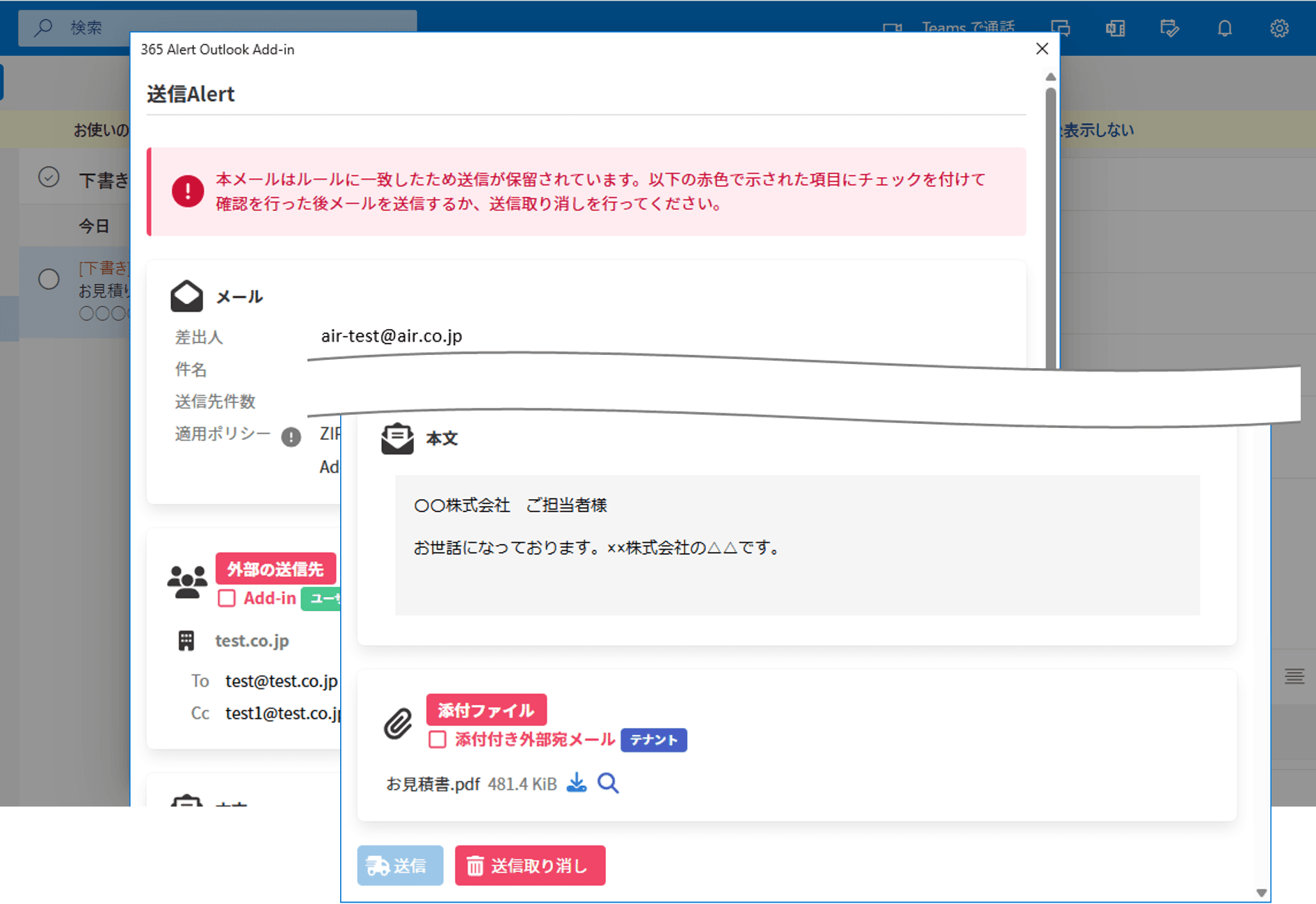The height and width of the screenshot is (904, 1316).
Task: Click the scrollbar up arrow in dialog
Action: (1051, 77)
